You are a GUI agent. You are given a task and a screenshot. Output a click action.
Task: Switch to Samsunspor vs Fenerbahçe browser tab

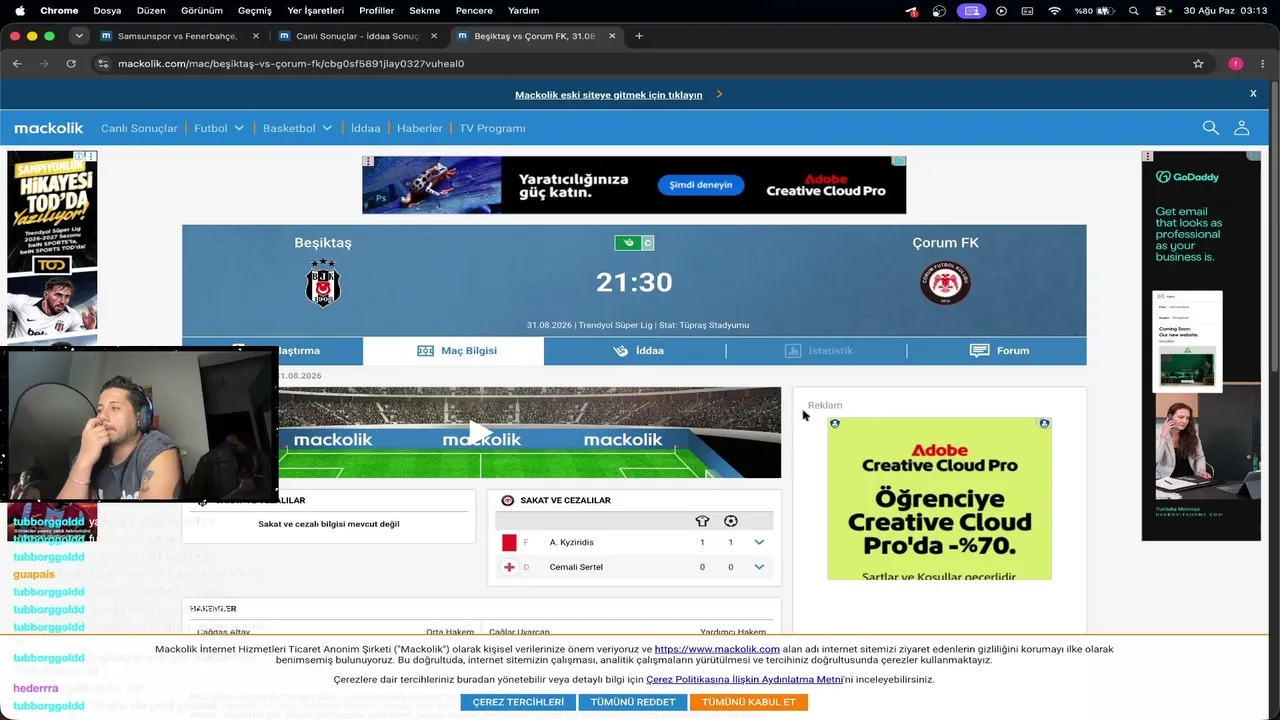178,36
